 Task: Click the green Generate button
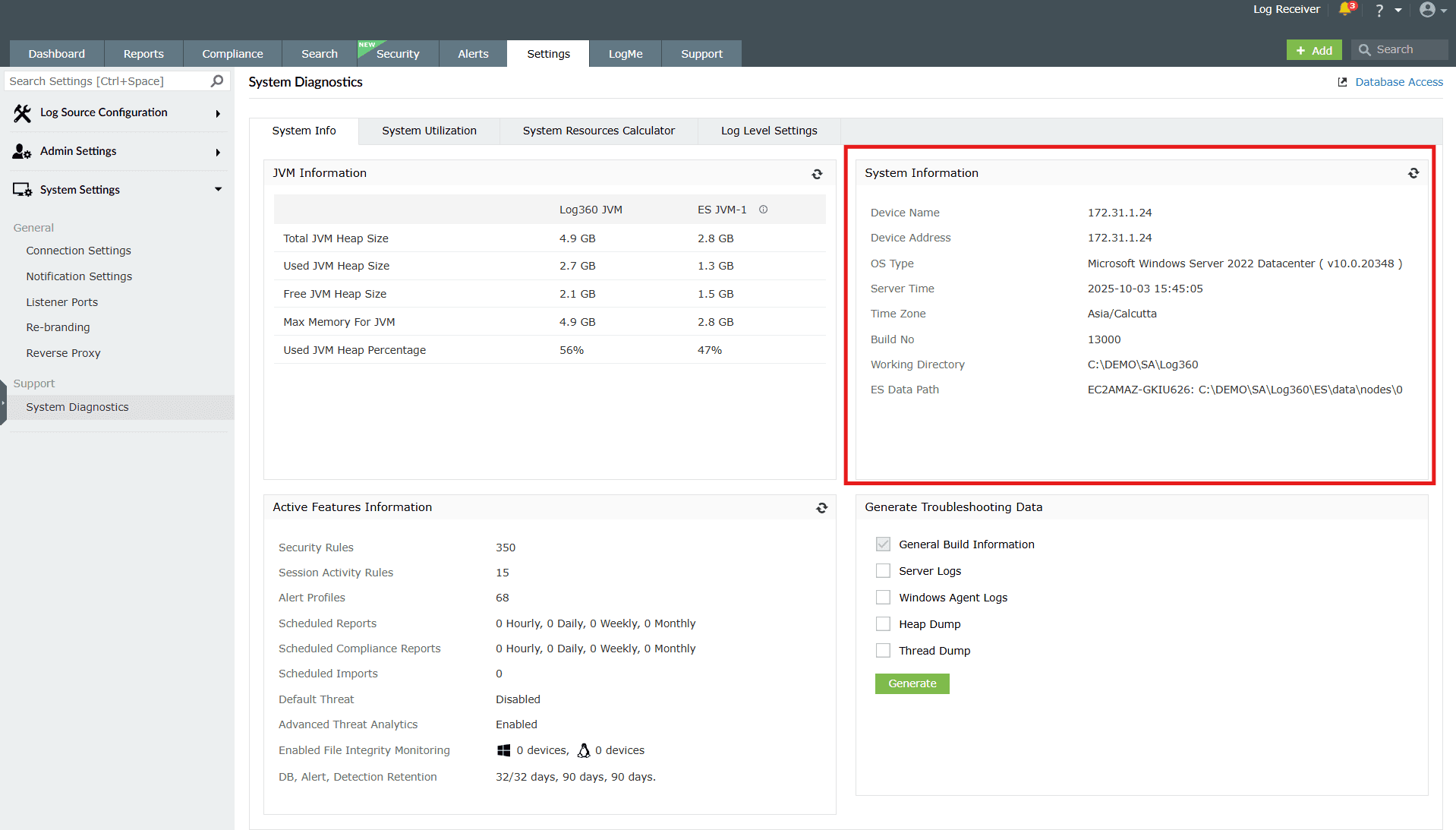pos(912,683)
